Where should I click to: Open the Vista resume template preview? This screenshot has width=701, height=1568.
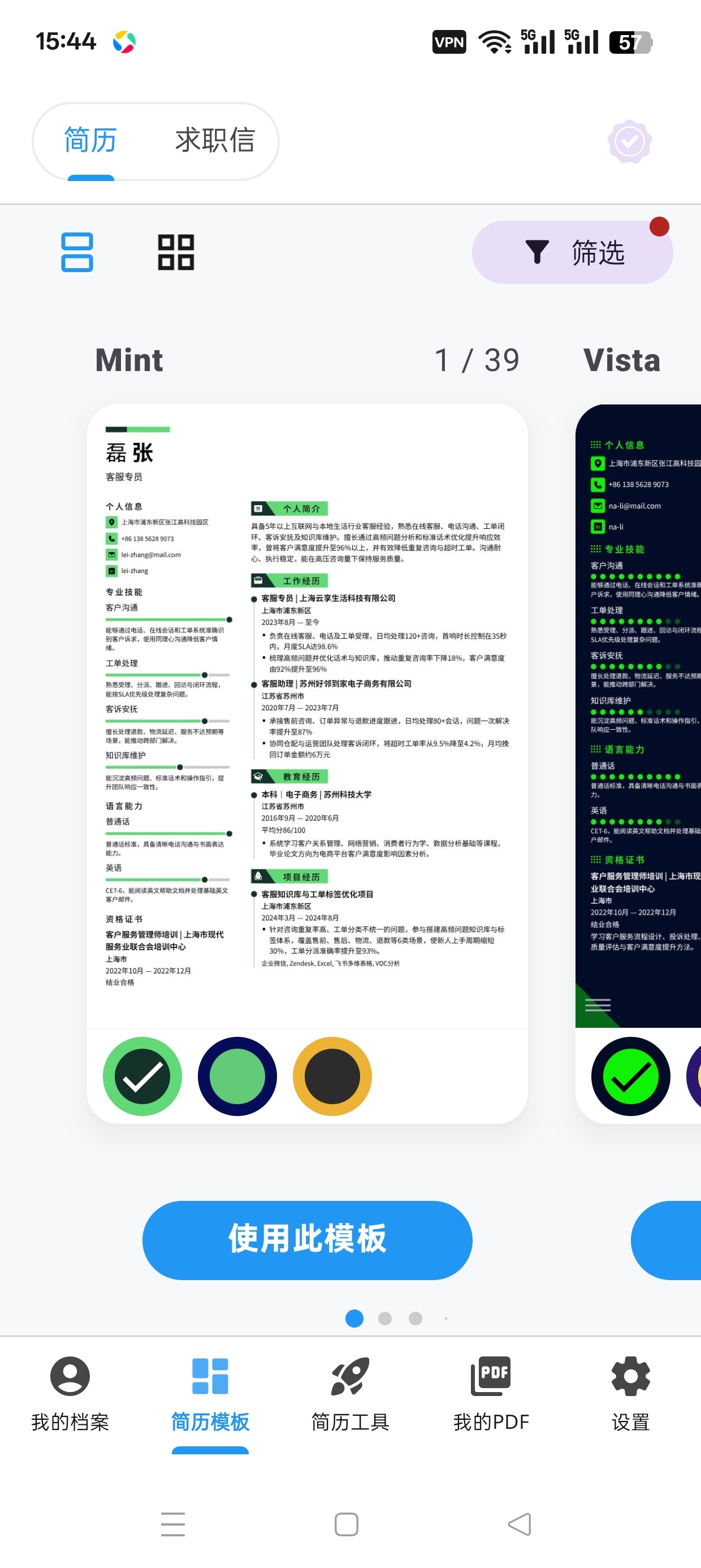coord(638,716)
